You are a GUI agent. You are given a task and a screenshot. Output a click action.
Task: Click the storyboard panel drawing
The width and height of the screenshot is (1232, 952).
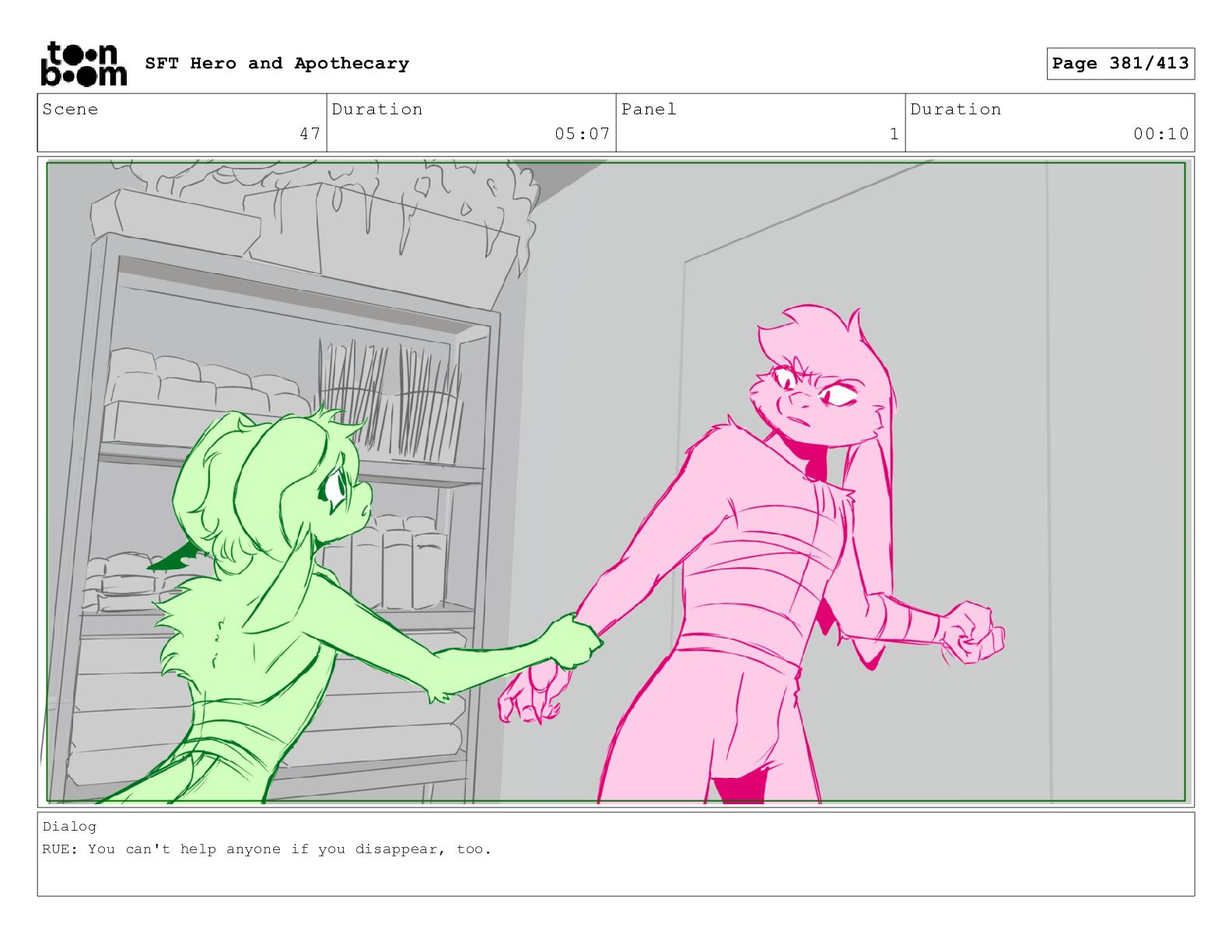pos(616,482)
